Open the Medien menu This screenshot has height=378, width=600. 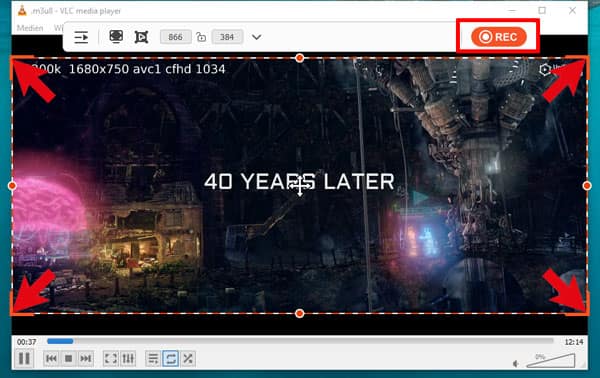point(30,28)
